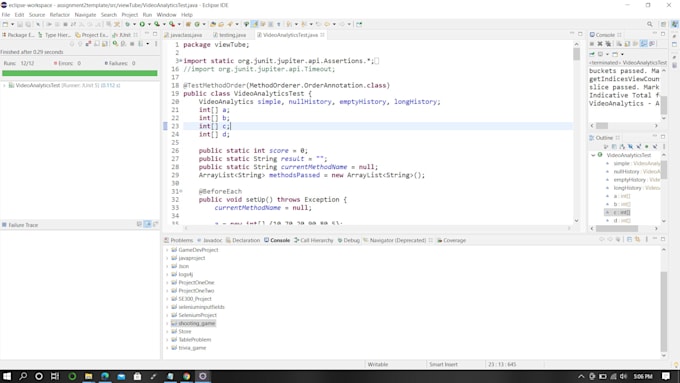Viewport: 680px width, 383px height.
Task: Switch to the testing.java editor tab
Action: pyautogui.click(x=229, y=35)
